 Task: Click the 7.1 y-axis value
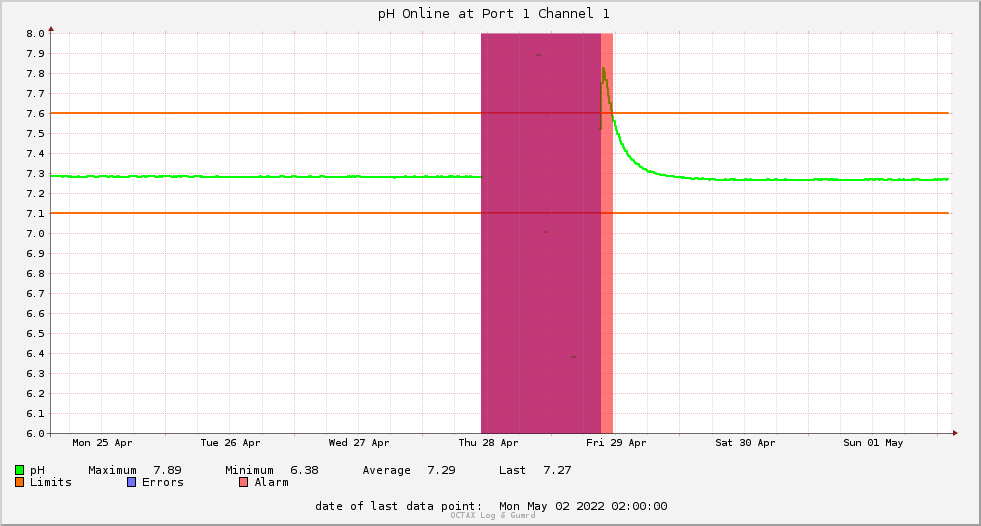tap(35, 214)
